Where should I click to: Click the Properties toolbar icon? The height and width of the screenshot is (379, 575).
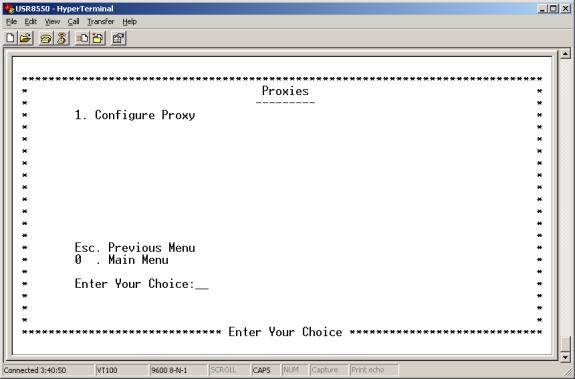coord(118,38)
